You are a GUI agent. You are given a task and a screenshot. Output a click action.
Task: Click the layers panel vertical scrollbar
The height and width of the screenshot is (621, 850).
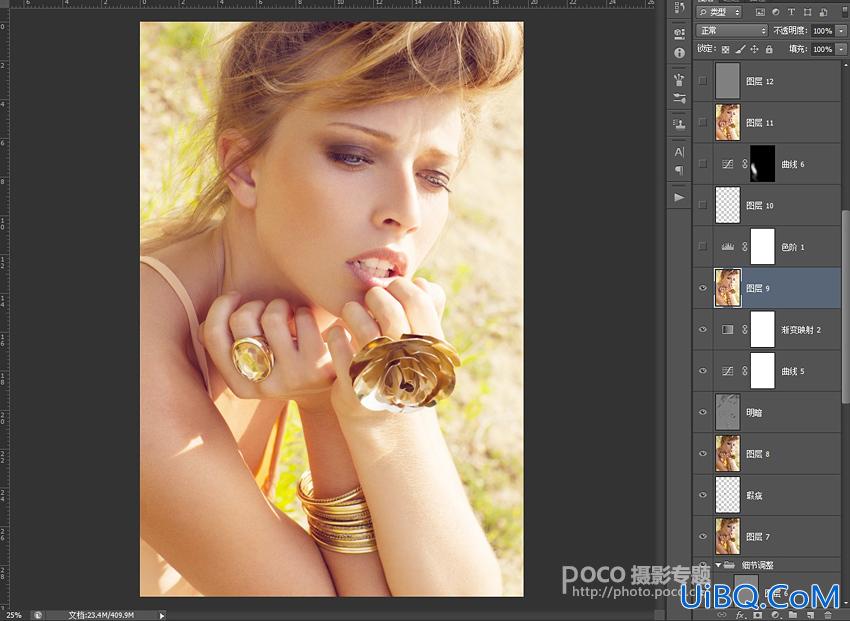(x=845, y=306)
